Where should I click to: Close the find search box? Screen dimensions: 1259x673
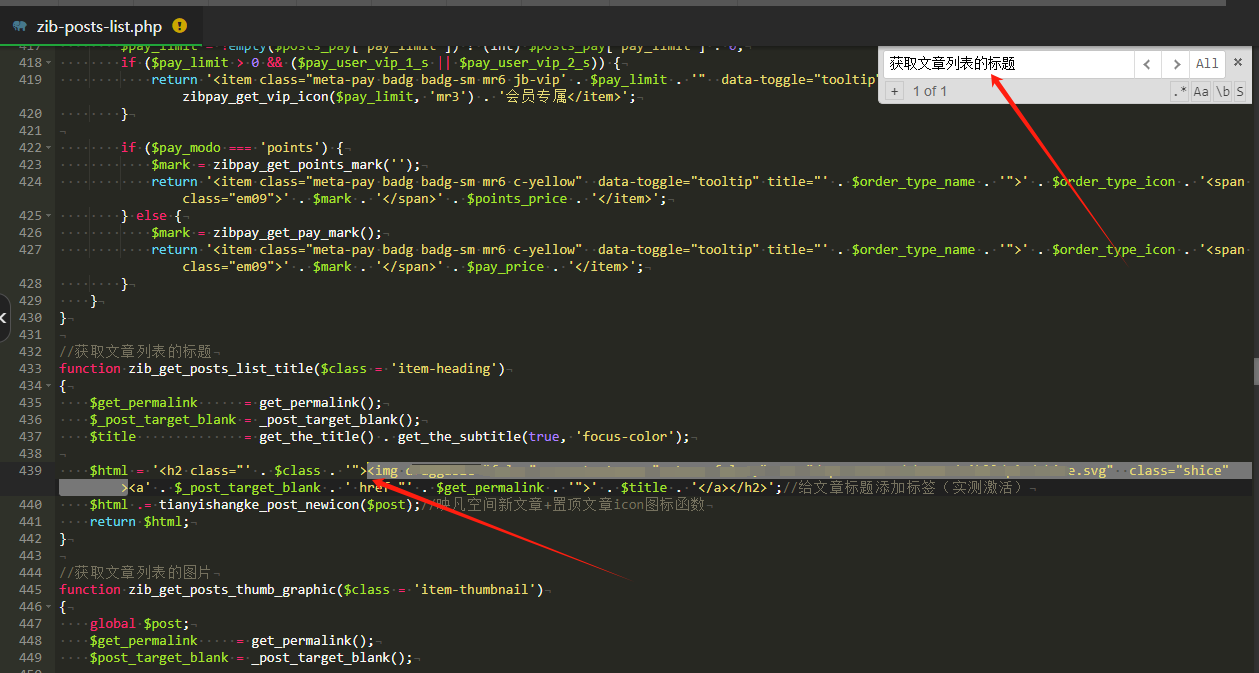pyautogui.click(x=1237, y=62)
